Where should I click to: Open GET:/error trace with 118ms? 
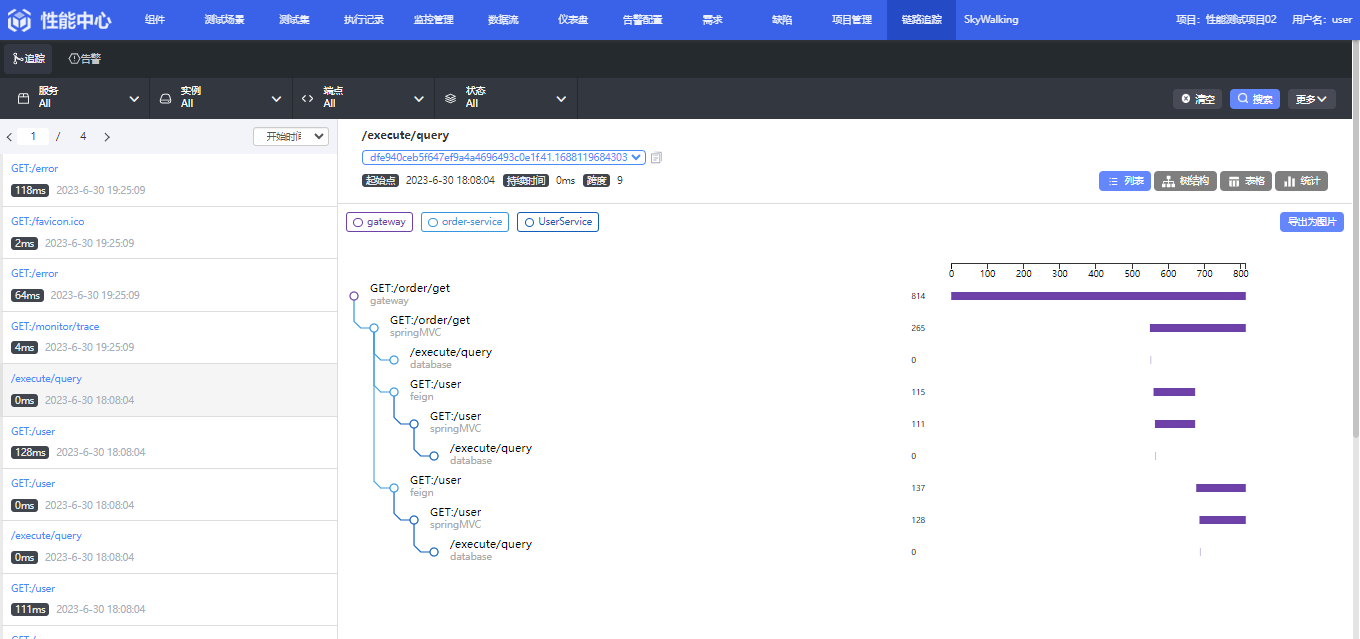pyautogui.click(x=169, y=180)
